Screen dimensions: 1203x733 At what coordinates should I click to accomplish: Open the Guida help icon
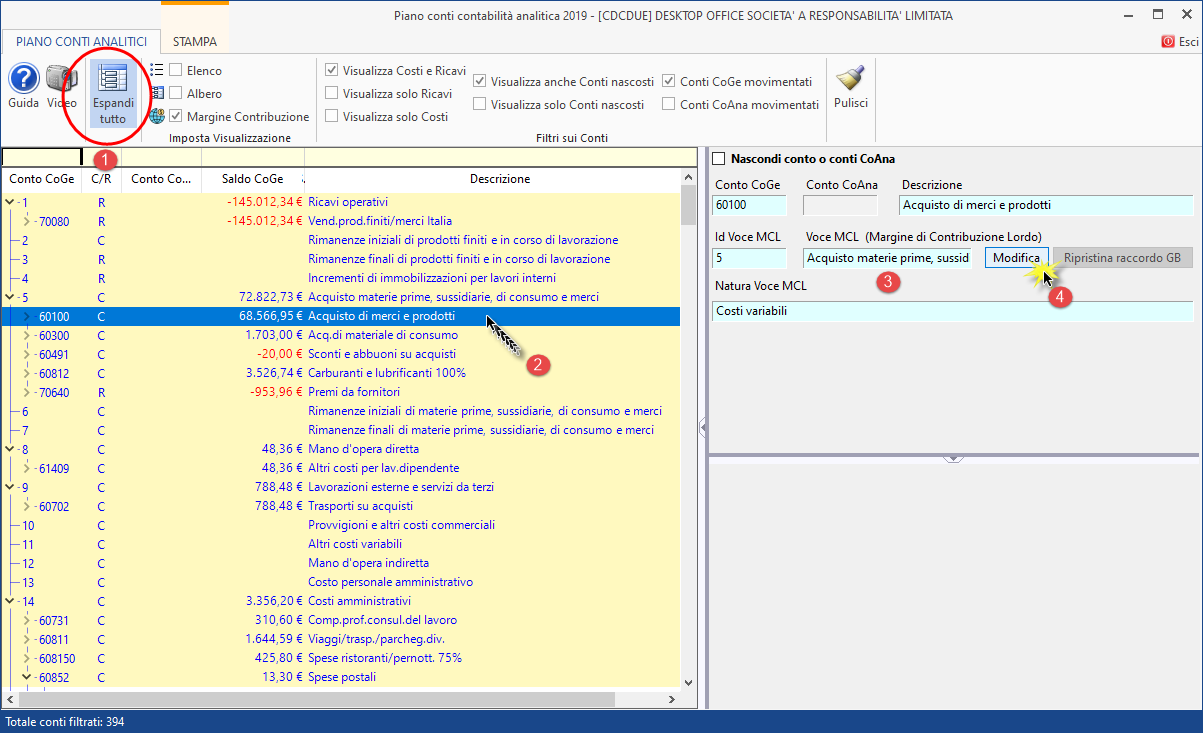tap(24, 80)
